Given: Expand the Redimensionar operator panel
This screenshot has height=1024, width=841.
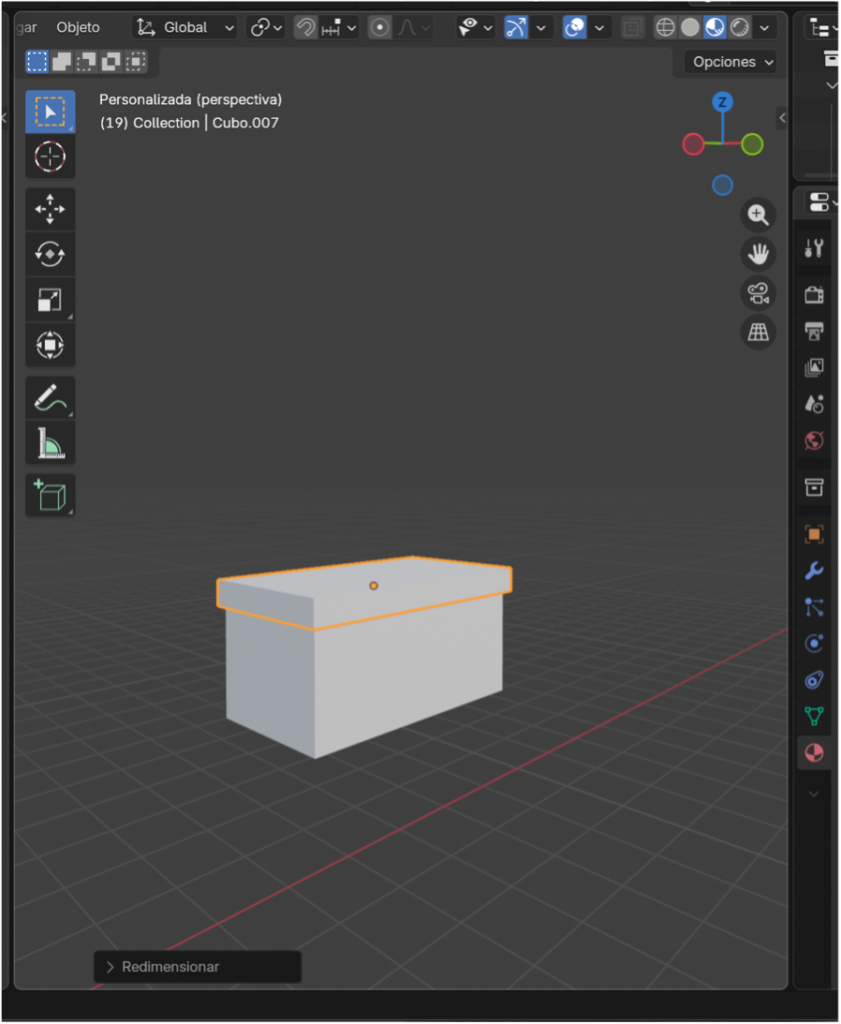Looking at the screenshot, I should (x=110, y=967).
